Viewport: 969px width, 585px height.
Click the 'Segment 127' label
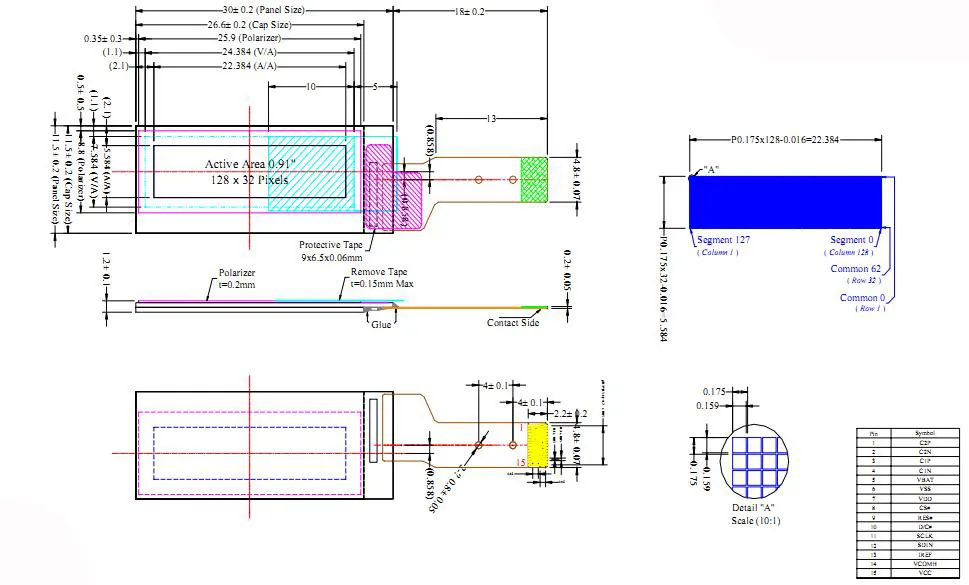(x=723, y=240)
